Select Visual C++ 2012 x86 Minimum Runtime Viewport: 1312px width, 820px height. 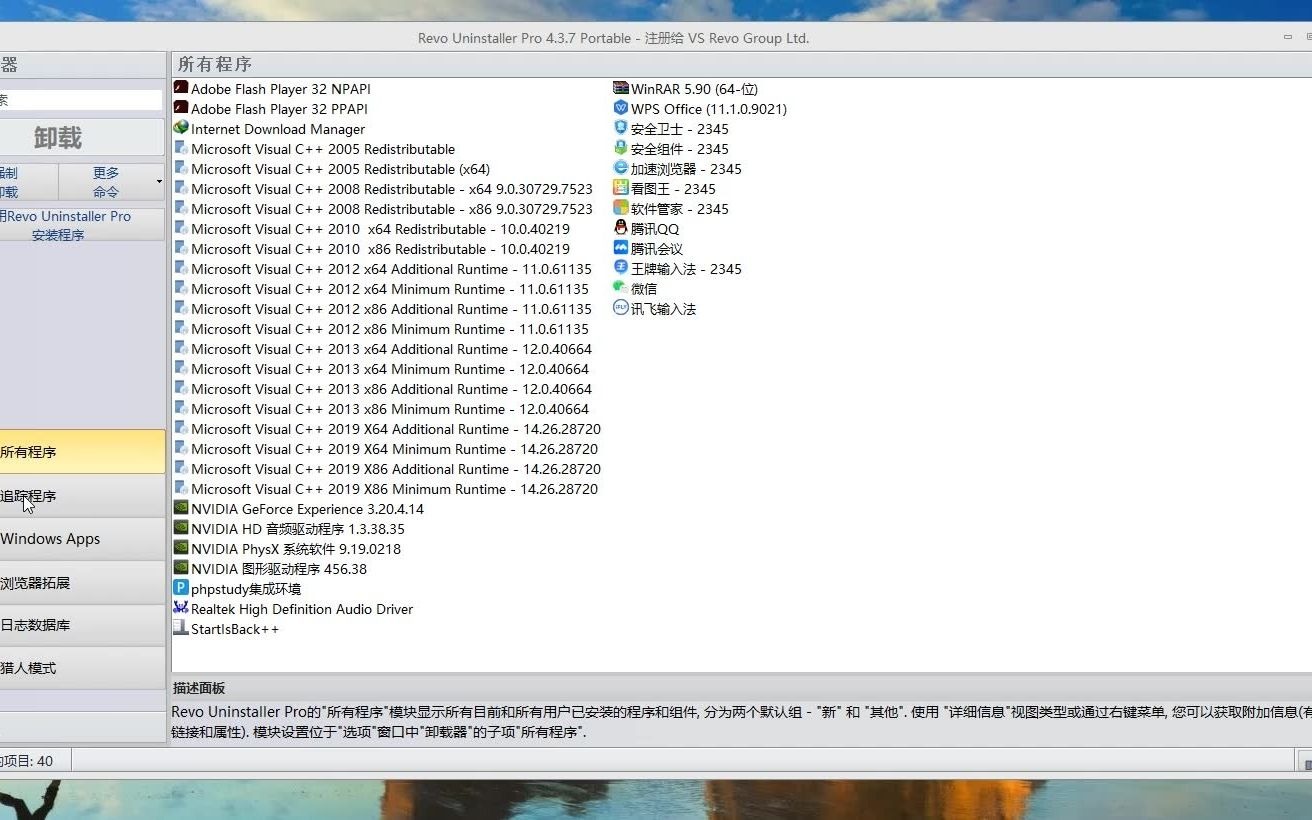(381, 329)
